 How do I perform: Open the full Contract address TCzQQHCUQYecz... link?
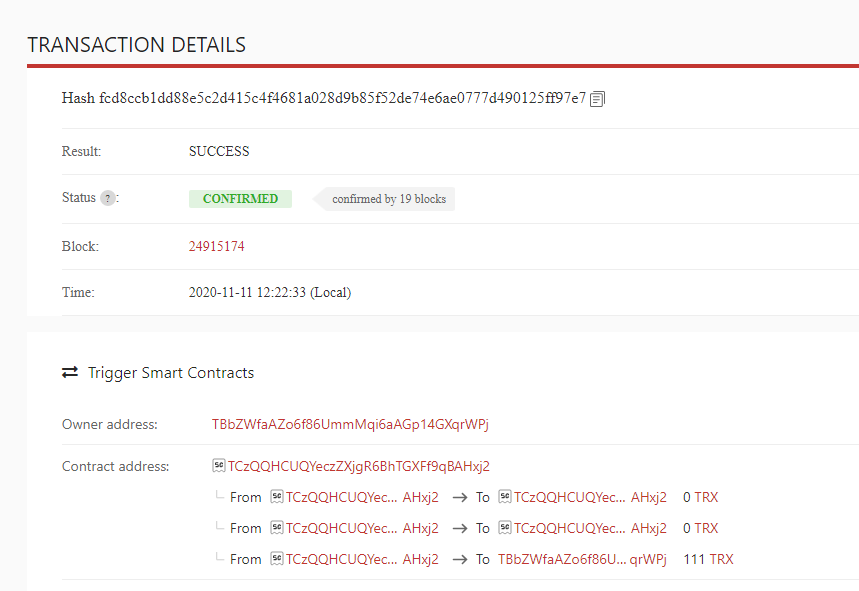tap(358, 466)
